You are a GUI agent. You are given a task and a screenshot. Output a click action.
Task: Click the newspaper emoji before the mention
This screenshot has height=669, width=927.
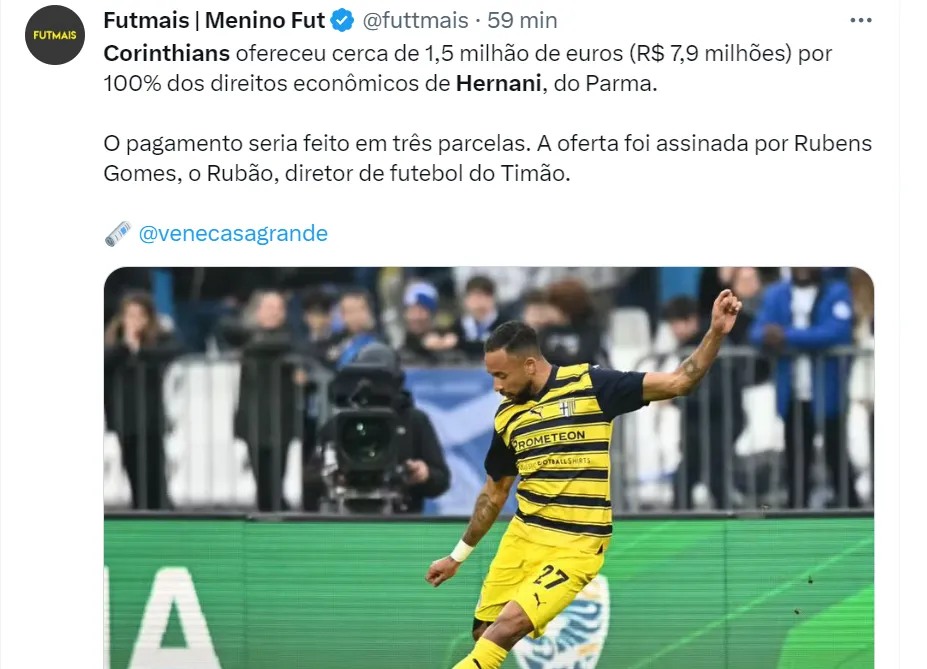tap(118, 233)
